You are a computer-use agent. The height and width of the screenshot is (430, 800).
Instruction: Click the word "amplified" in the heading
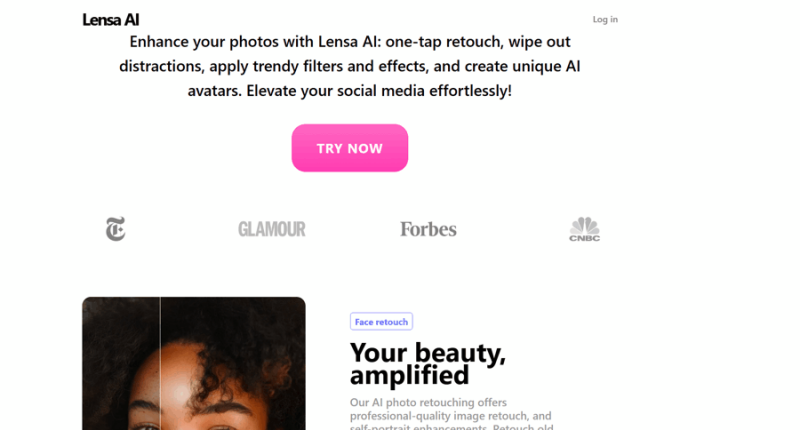[x=409, y=376]
